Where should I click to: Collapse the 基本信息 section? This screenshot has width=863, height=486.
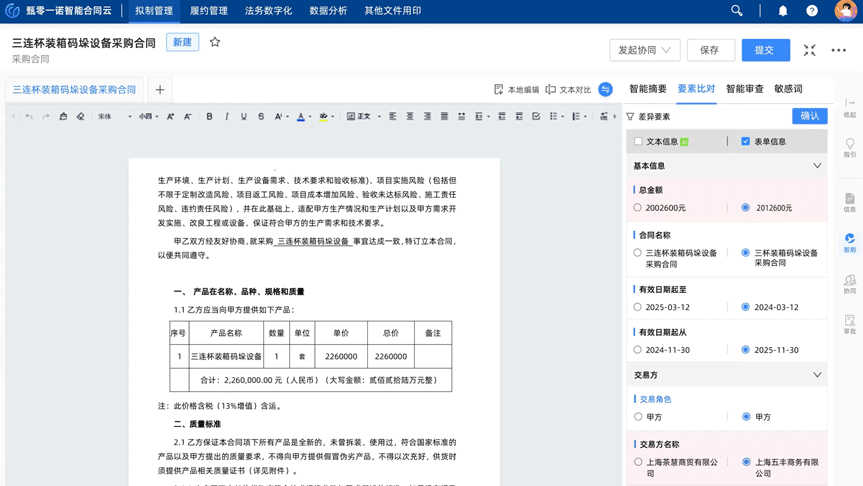tap(817, 166)
